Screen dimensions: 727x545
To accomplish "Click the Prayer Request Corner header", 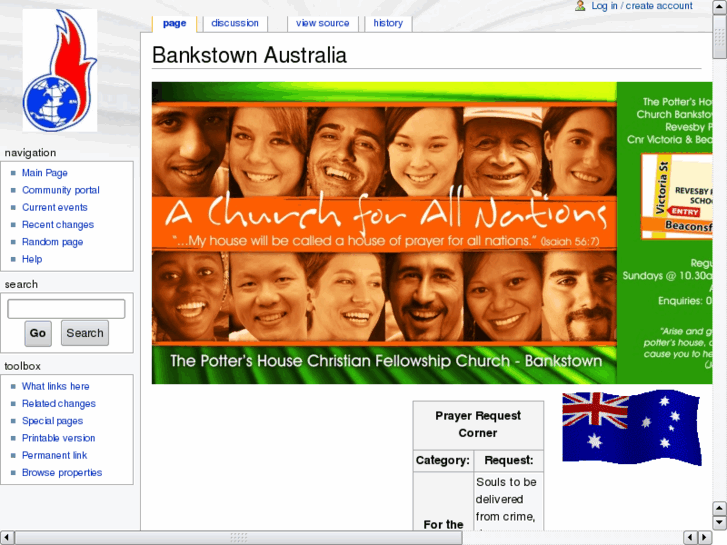I will 478,424.
